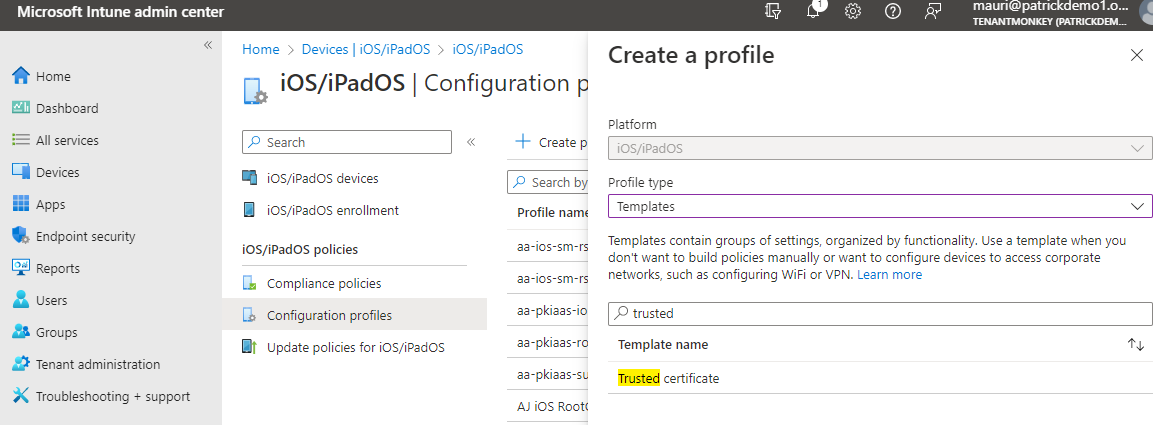Click the Home breadcrumb link

pyautogui.click(x=261, y=49)
